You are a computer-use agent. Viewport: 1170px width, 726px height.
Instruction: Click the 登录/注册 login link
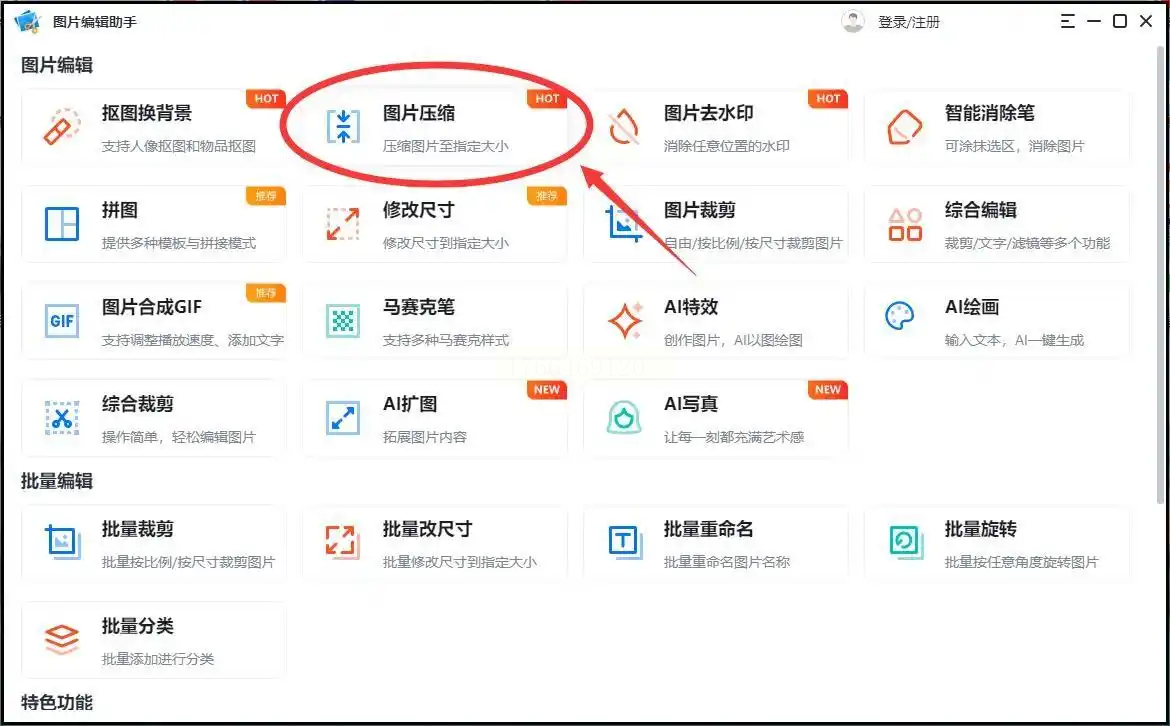pos(909,22)
